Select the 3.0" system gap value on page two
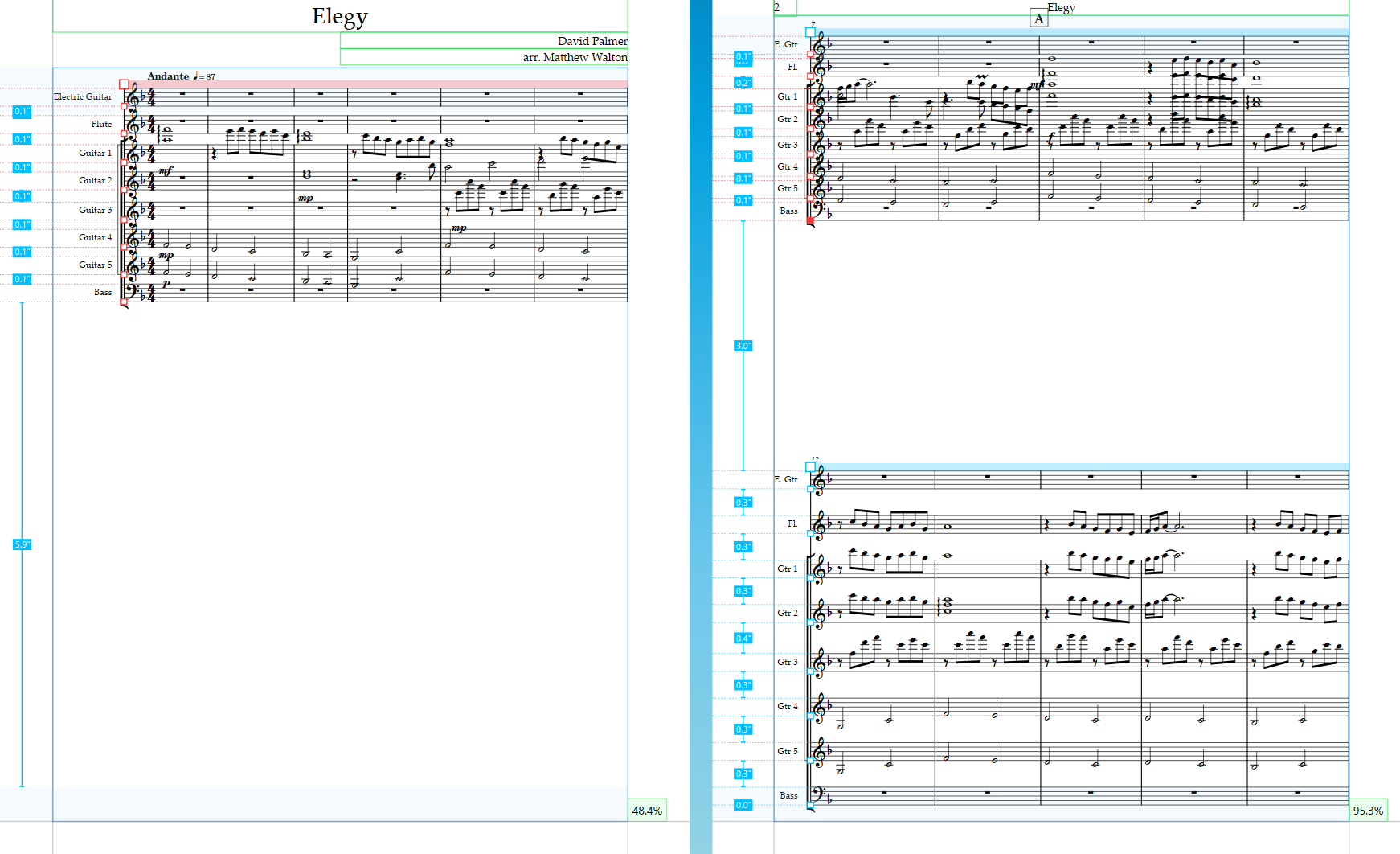Screen dimensions: 1400x854 click(743, 346)
